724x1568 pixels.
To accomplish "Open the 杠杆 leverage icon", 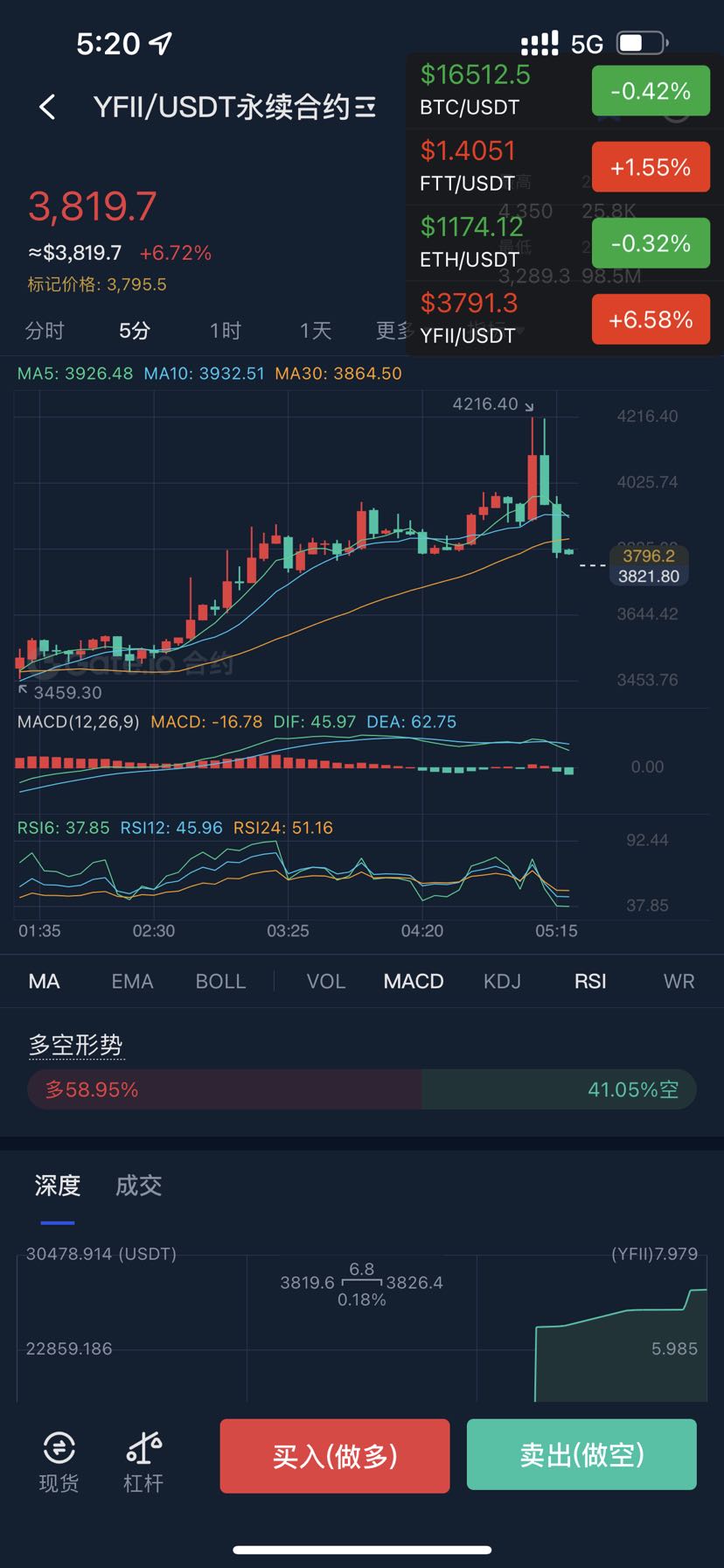I will [143, 1446].
